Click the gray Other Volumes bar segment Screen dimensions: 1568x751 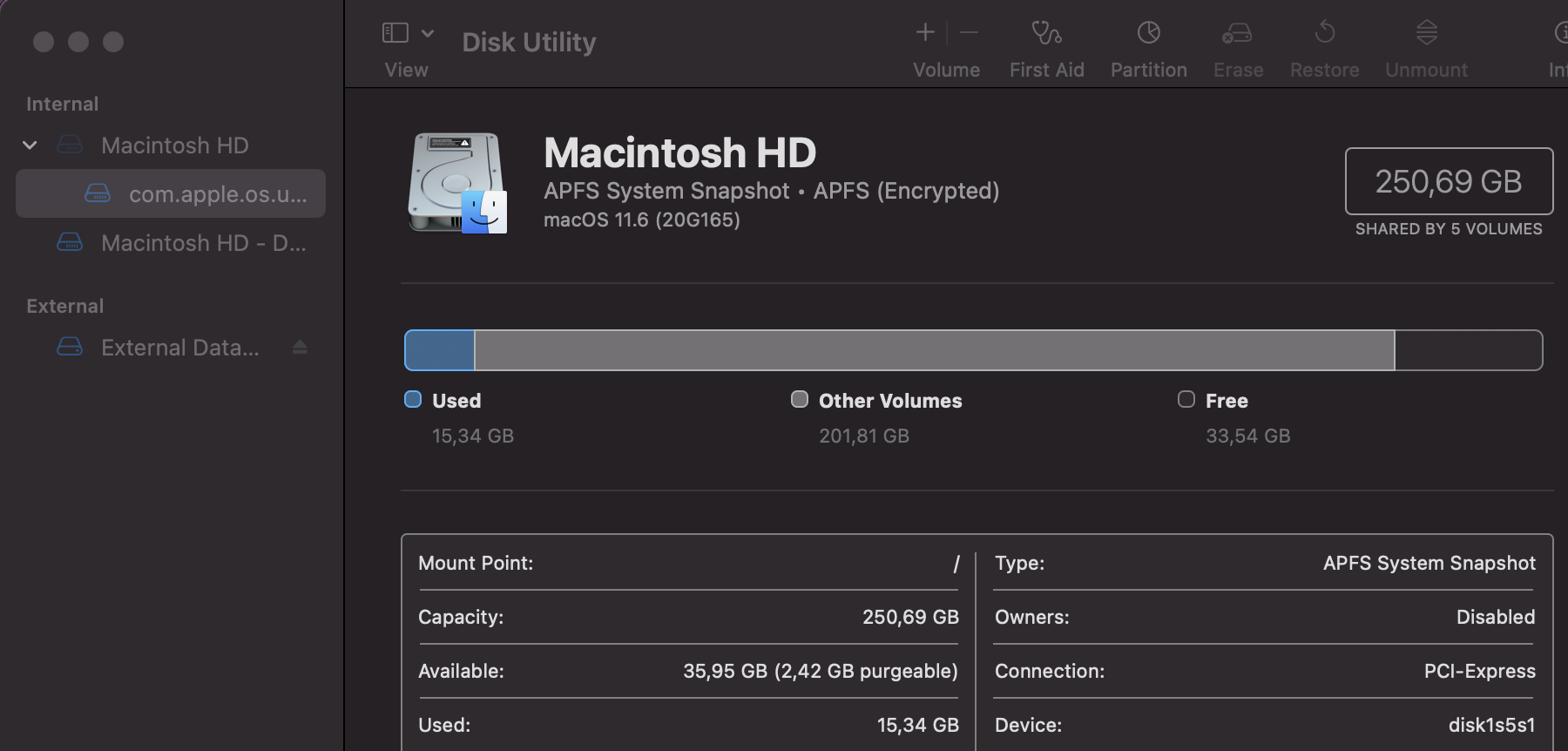pos(935,350)
